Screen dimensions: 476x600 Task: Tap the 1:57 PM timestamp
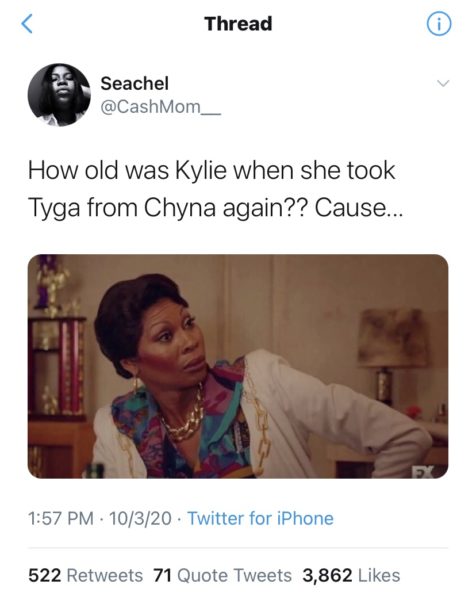point(60,518)
